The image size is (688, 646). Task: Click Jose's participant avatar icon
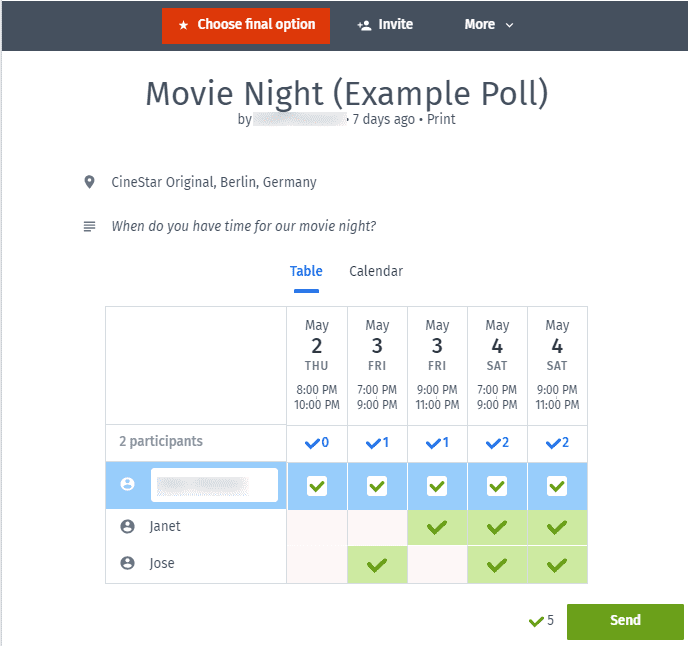click(127, 563)
